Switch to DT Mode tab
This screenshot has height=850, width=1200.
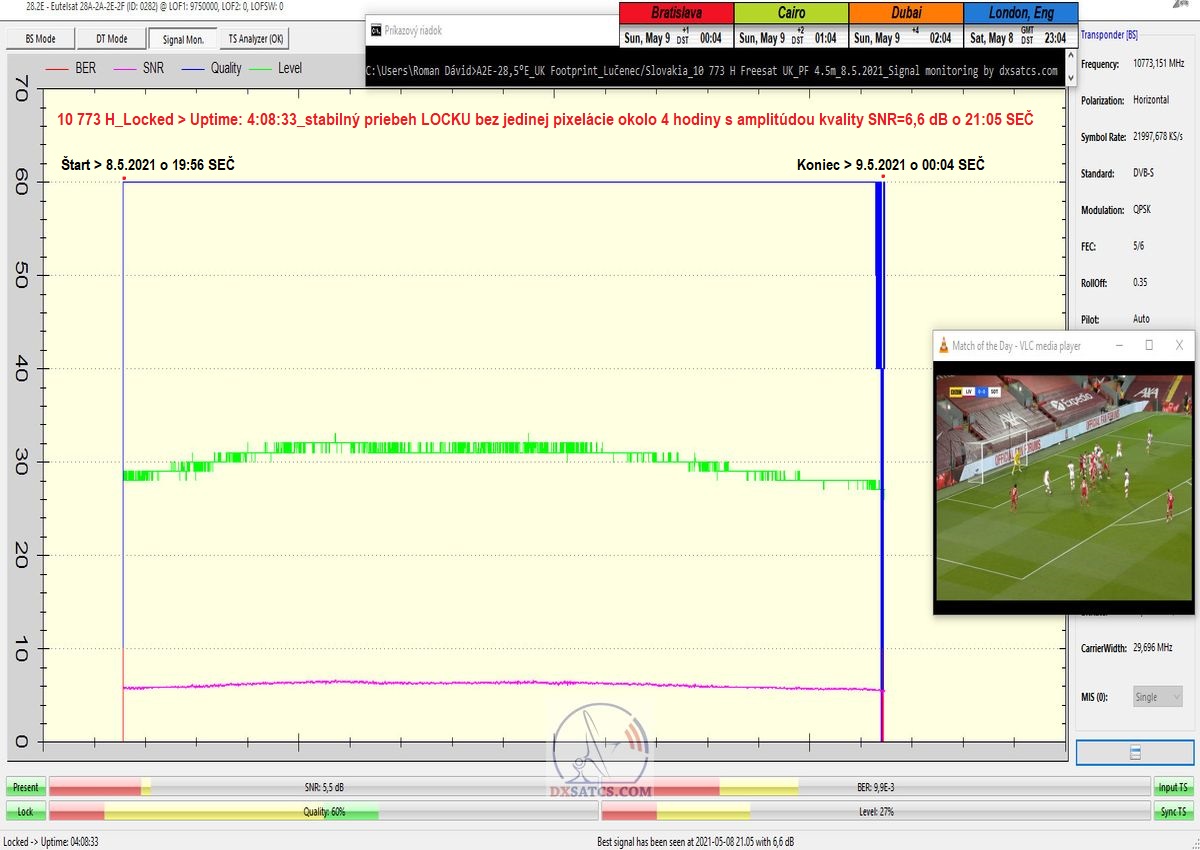(x=111, y=39)
